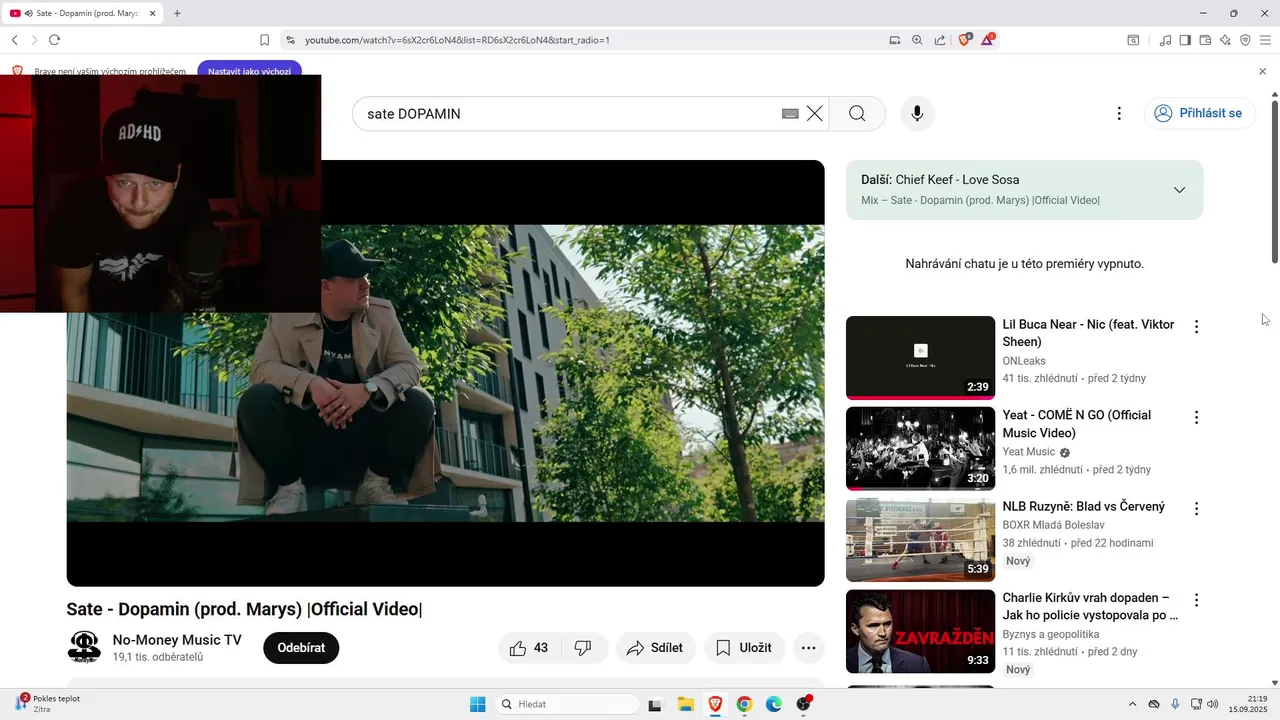Click the YouTube search magnifier button
Image resolution: width=1280 pixels, height=720 pixels.
click(857, 113)
